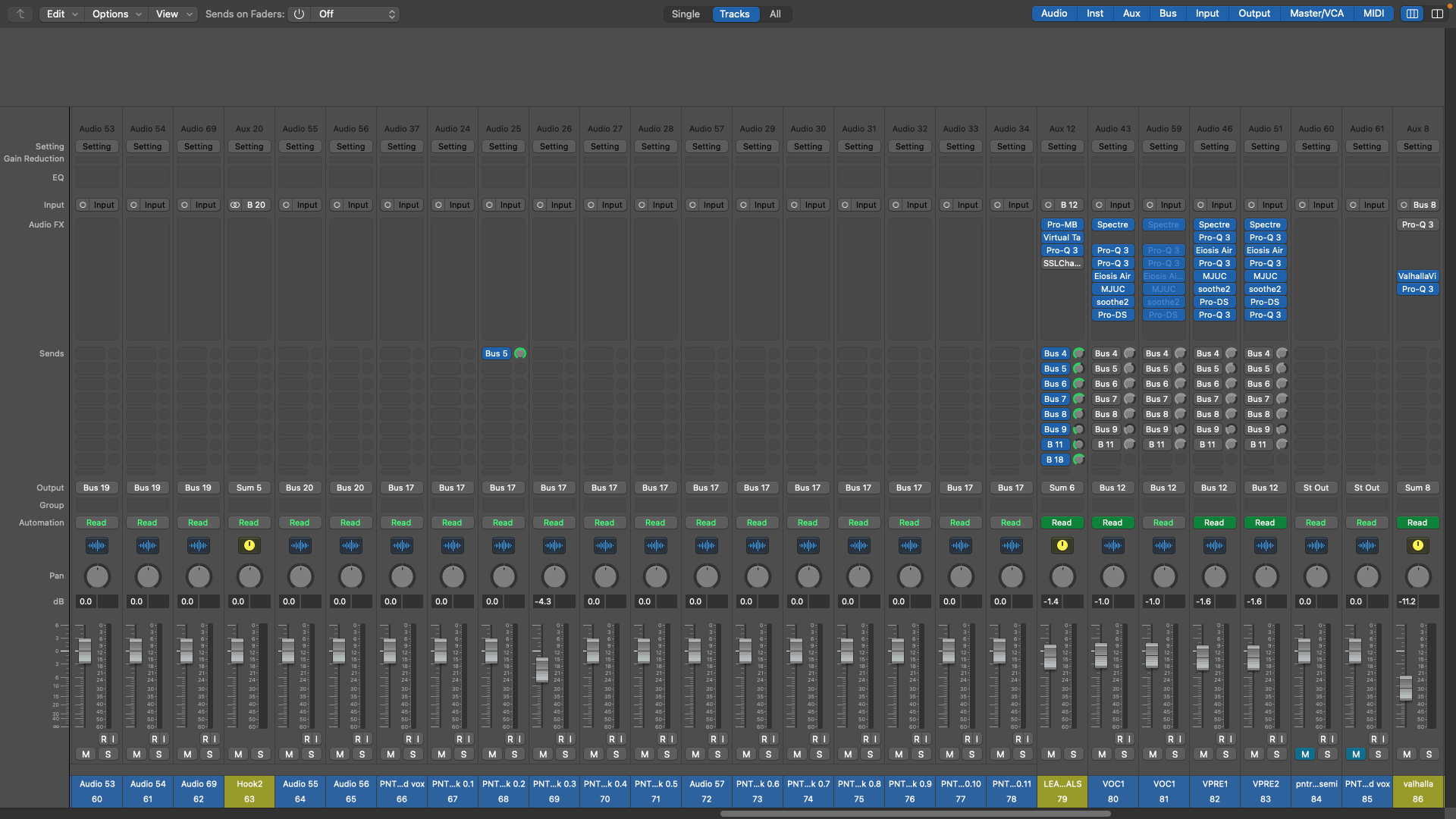Click the horizontal scrollbar at the mixer bottom
The width and height of the screenshot is (1456, 819).
tap(915, 814)
